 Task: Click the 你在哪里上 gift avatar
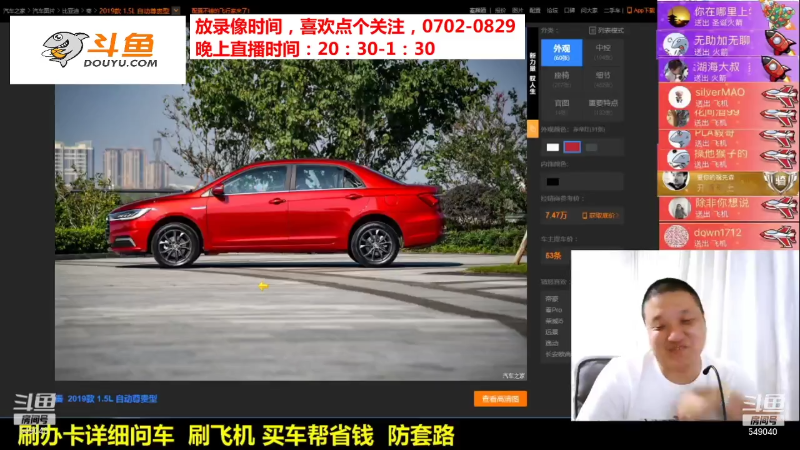(x=679, y=16)
